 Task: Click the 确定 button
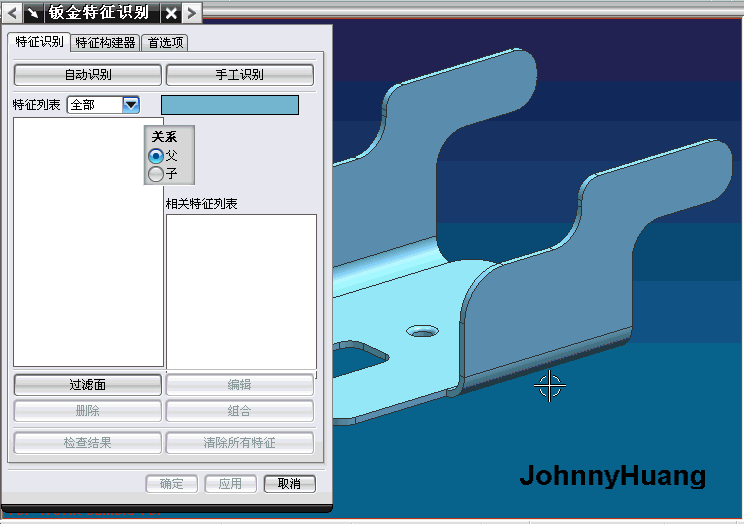pos(171,484)
